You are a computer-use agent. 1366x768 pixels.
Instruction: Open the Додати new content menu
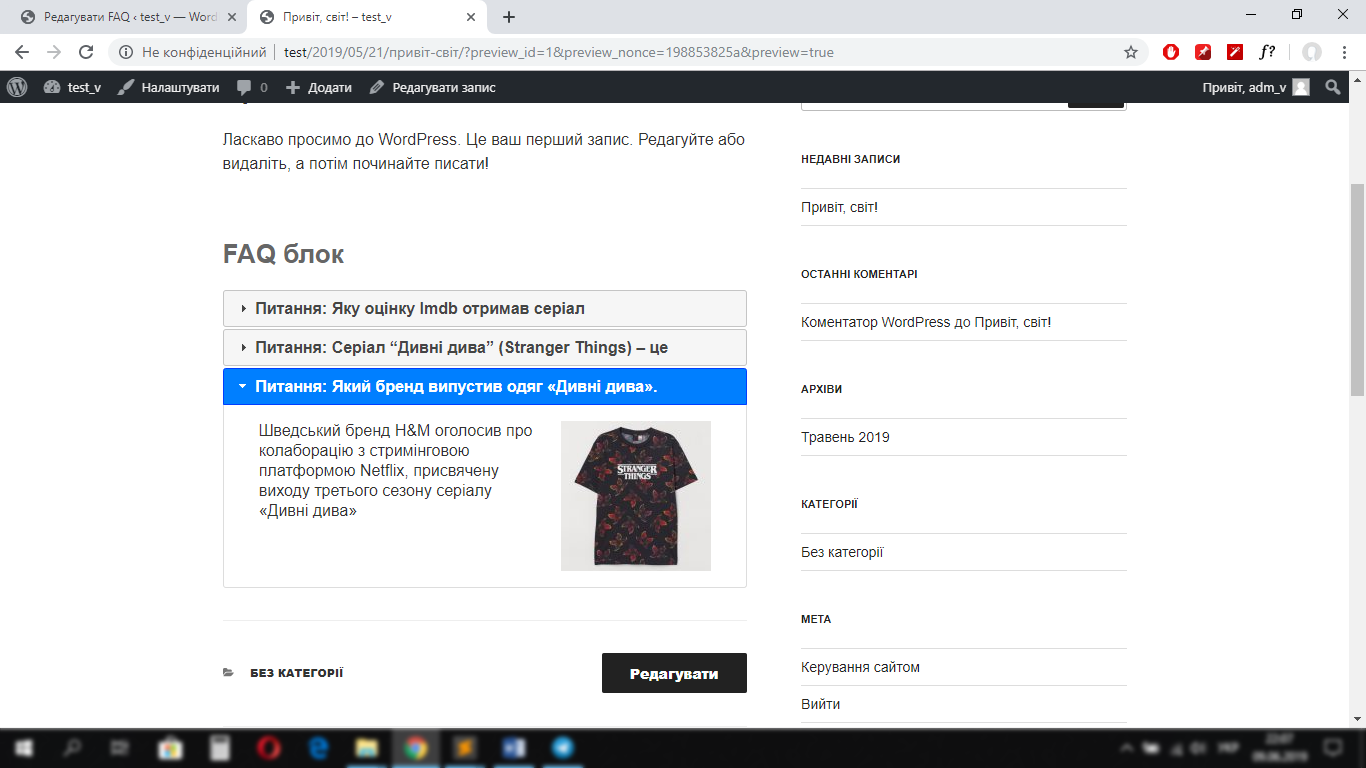(x=319, y=87)
